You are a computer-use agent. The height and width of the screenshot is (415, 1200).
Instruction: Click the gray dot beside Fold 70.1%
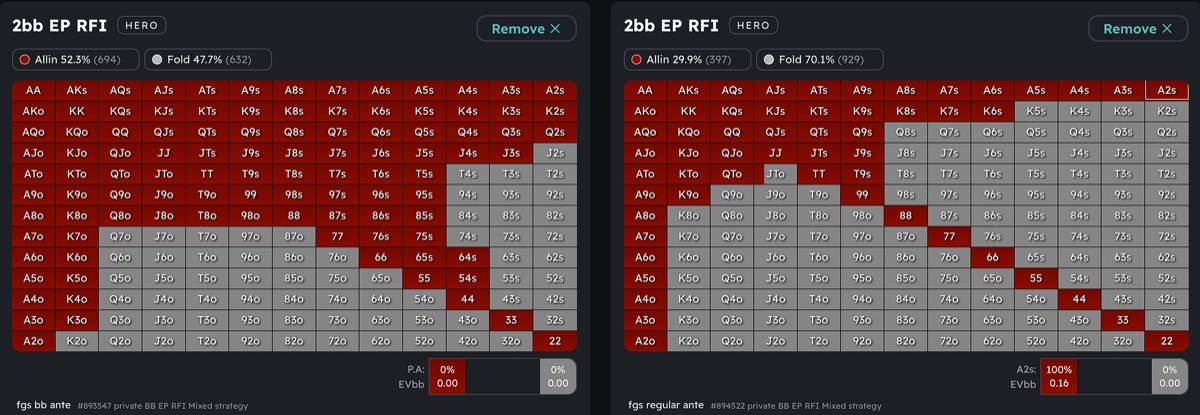pos(769,60)
